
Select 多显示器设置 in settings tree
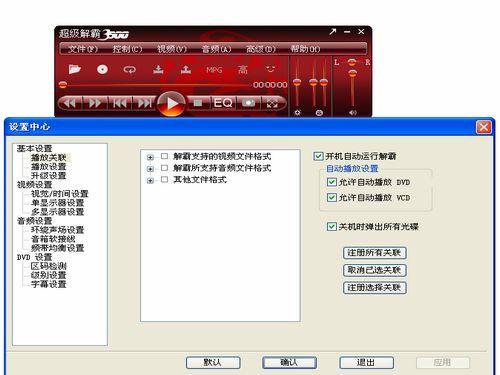[x=57, y=212]
